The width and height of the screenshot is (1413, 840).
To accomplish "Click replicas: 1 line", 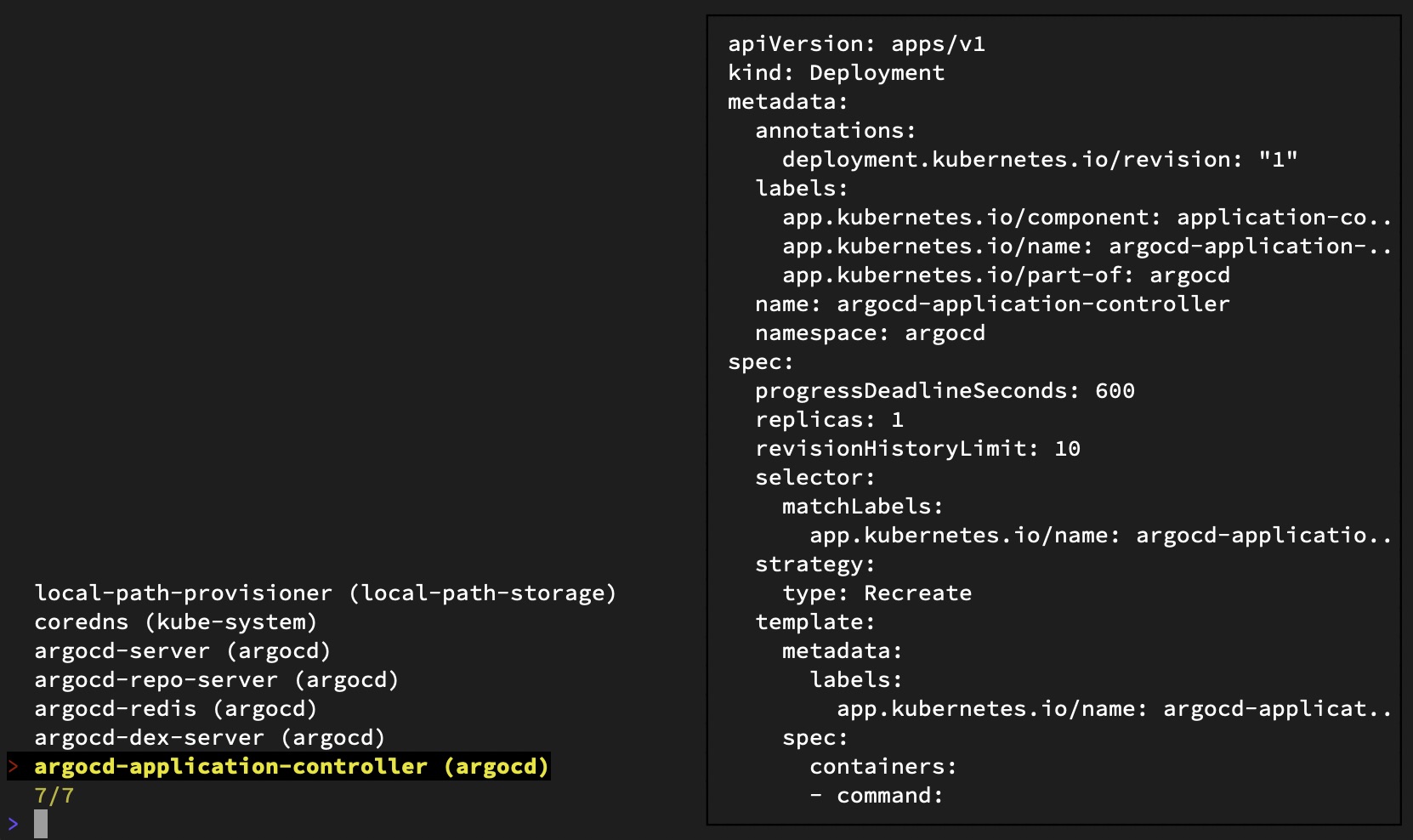I will (829, 419).
